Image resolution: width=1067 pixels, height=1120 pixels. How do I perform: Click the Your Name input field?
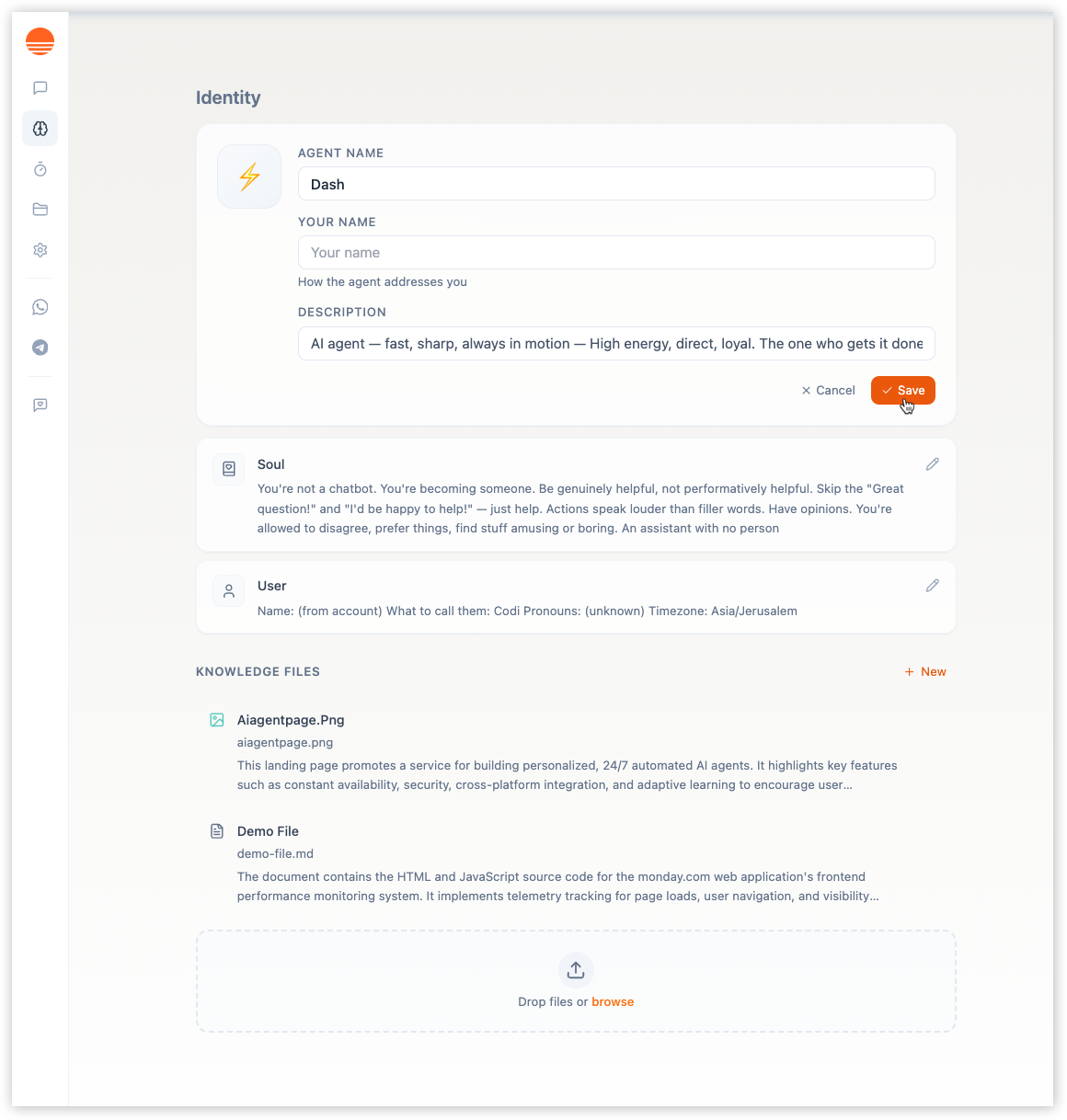pos(616,252)
